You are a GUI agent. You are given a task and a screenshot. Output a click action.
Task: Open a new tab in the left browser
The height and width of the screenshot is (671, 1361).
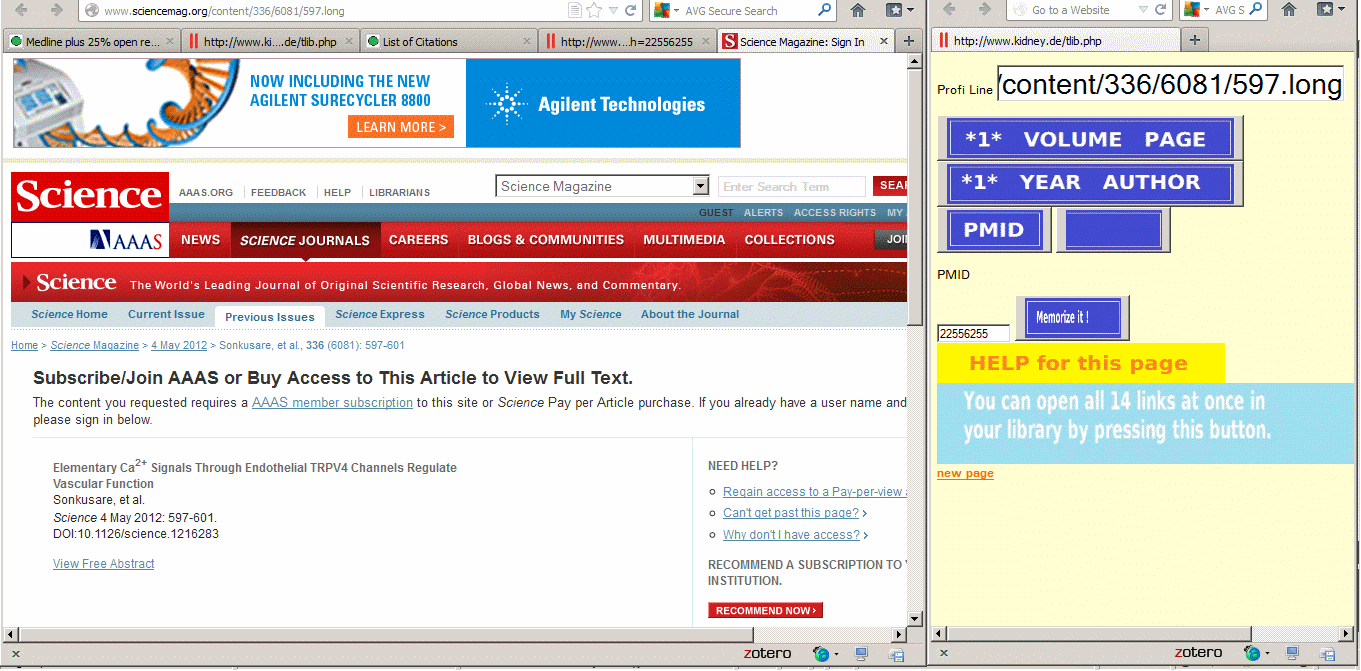[908, 41]
